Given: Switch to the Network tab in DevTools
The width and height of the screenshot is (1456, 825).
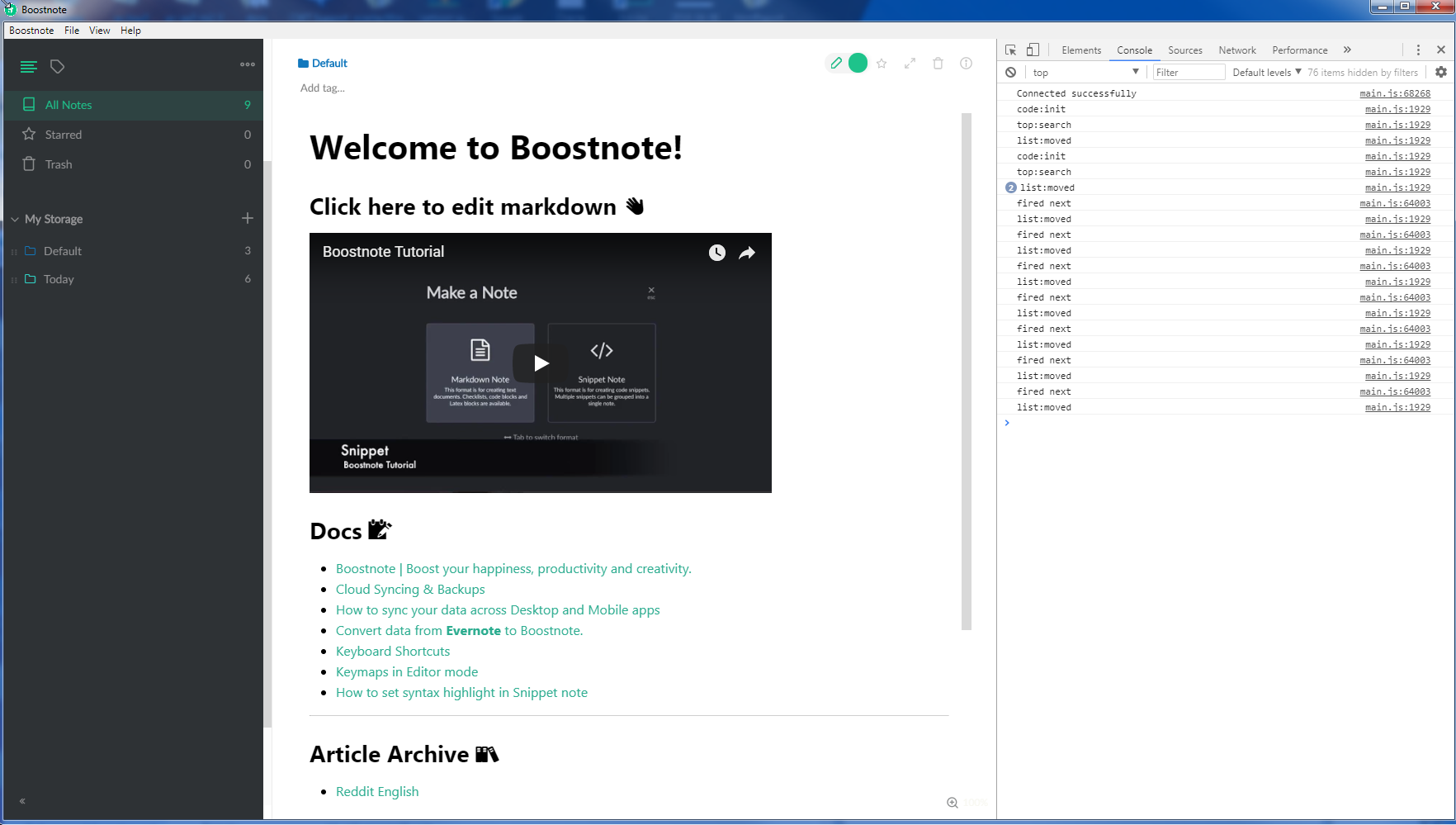Looking at the screenshot, I should (1236, 50).
